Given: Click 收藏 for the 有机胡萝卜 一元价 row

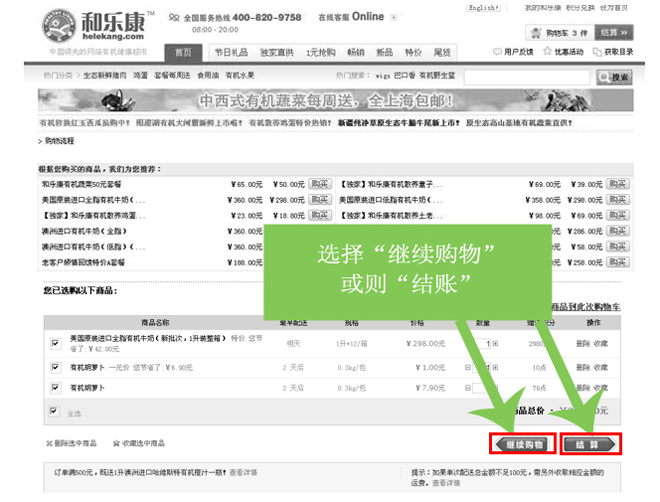Looking at the screenshot, I should [x=601, y=367].
